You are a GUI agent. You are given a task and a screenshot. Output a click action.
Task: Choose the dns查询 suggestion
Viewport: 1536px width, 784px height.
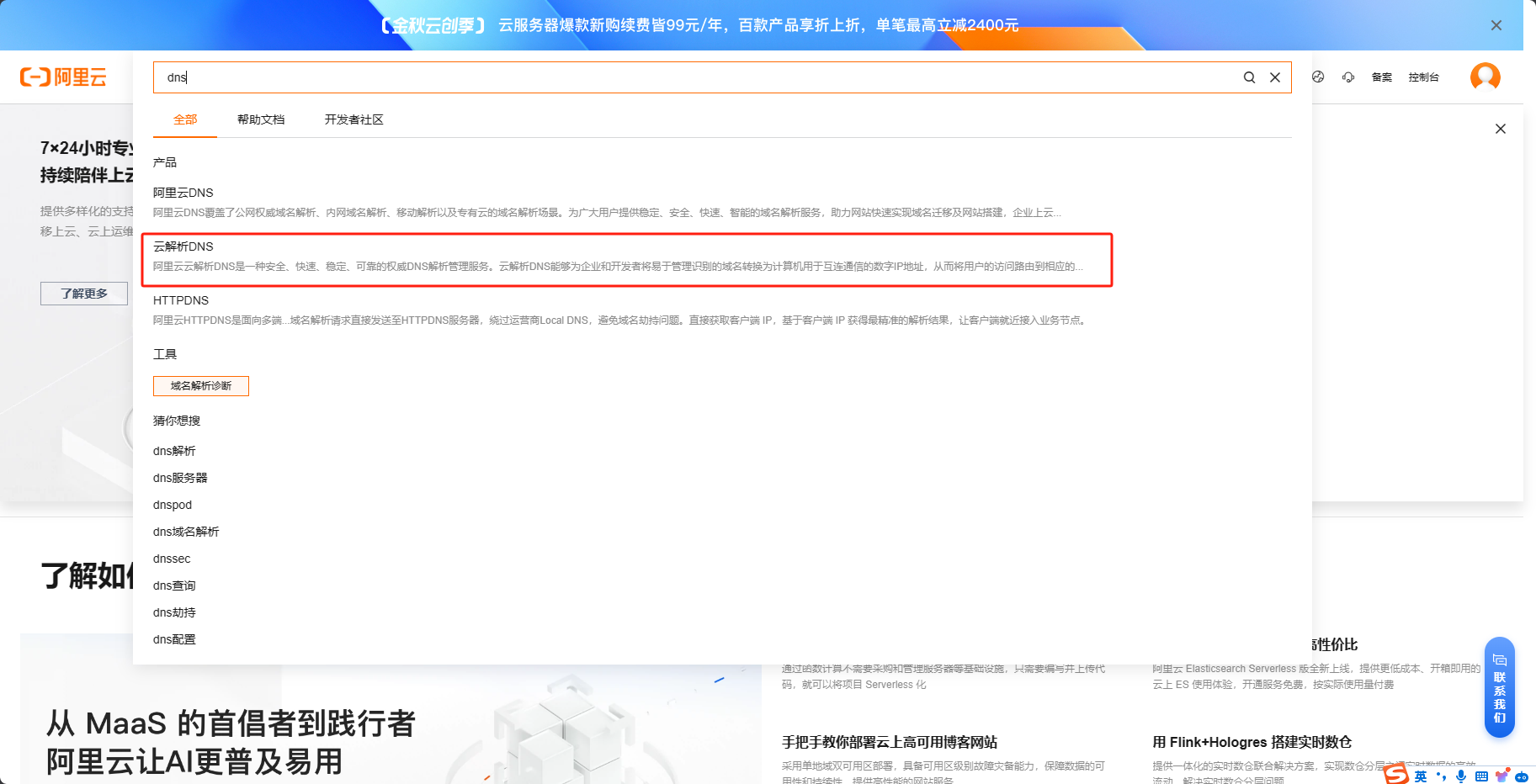(174, 585)
